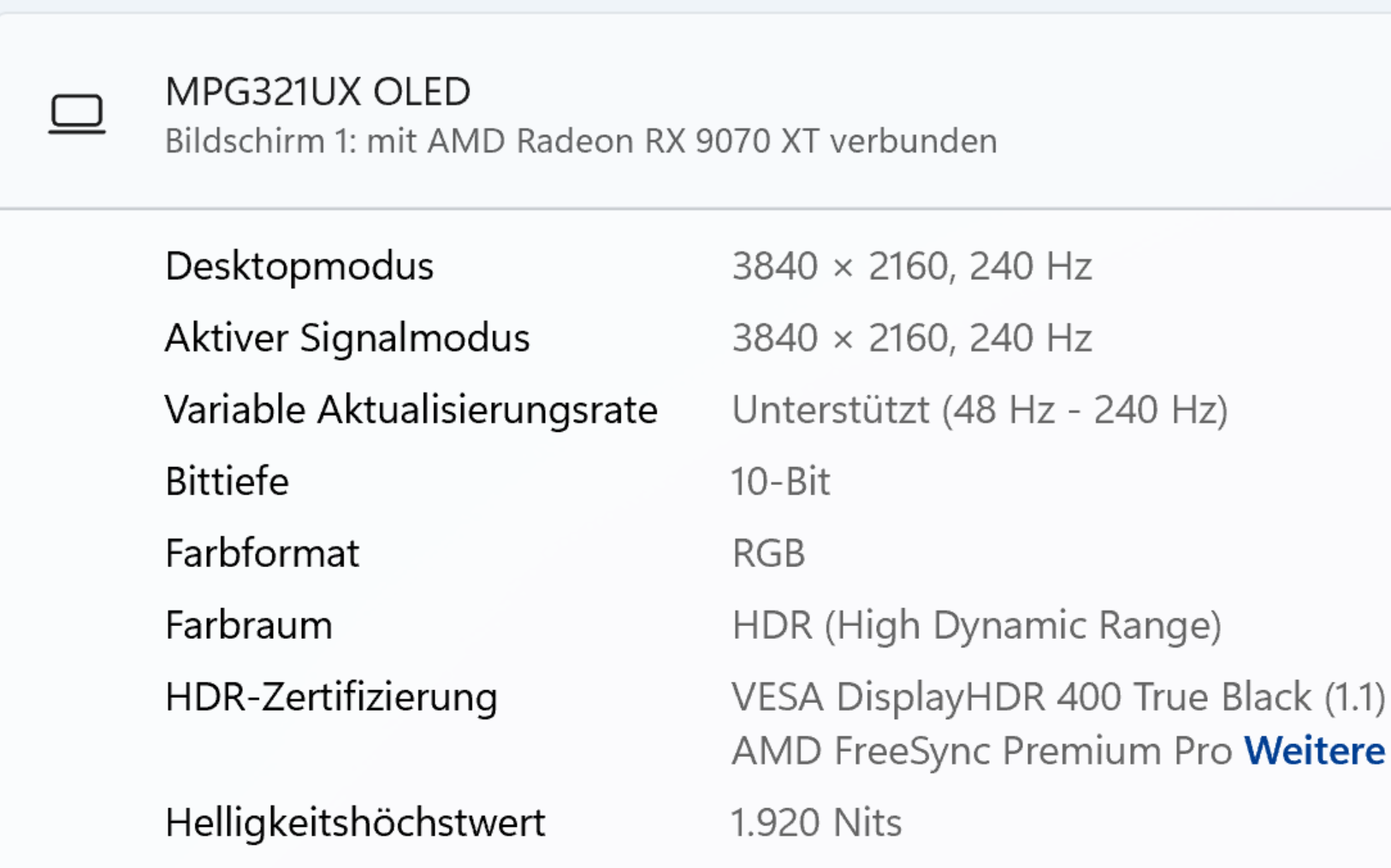Viewport: 1391px width, 868px height.
Task: Click the Desktopmodus resolution value 3840 × 2160
Action: pos(845,266)
